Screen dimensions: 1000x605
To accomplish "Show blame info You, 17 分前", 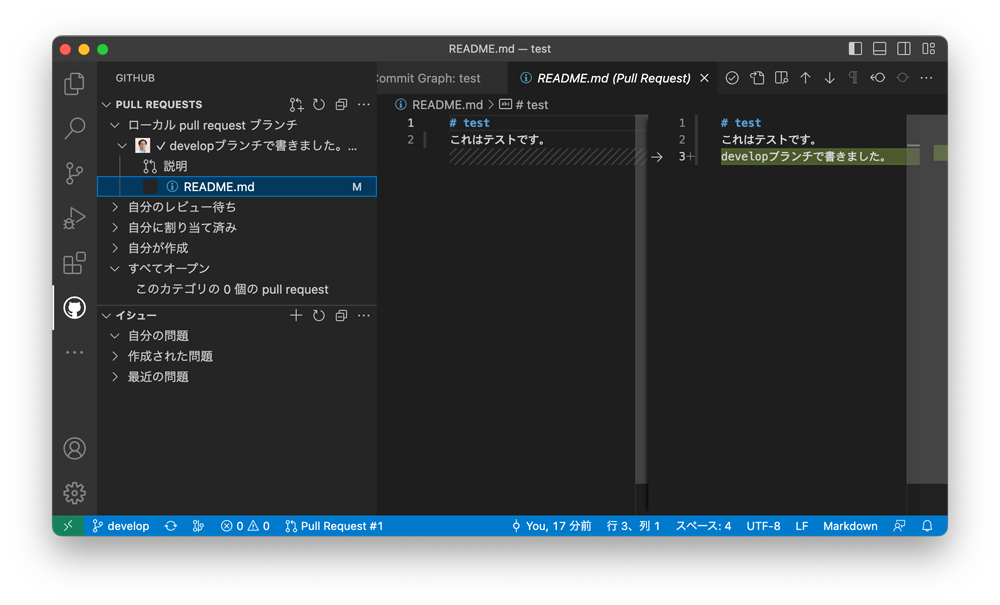I will click(552, 526).
